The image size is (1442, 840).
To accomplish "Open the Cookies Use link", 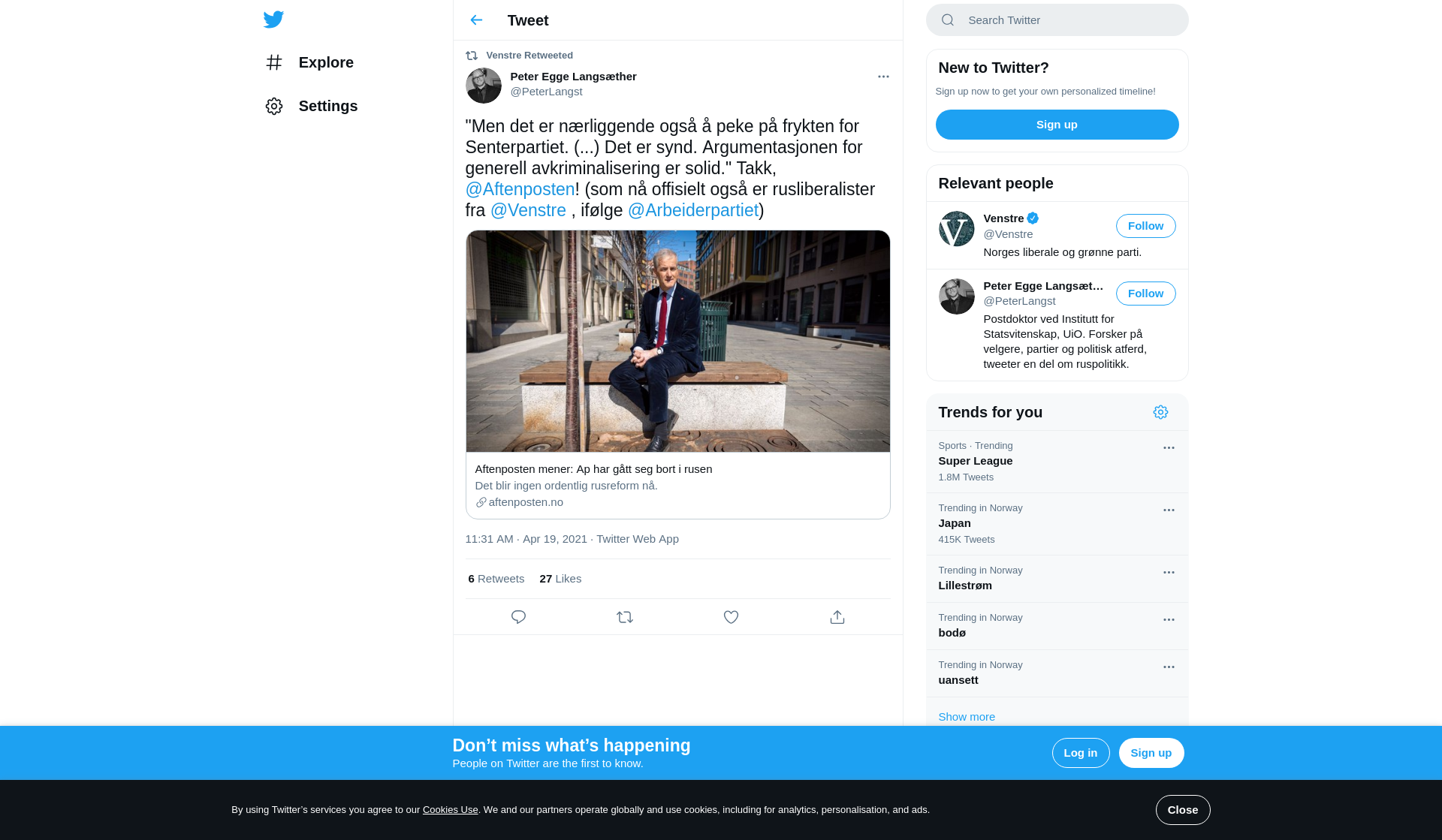I will (450, 810).
